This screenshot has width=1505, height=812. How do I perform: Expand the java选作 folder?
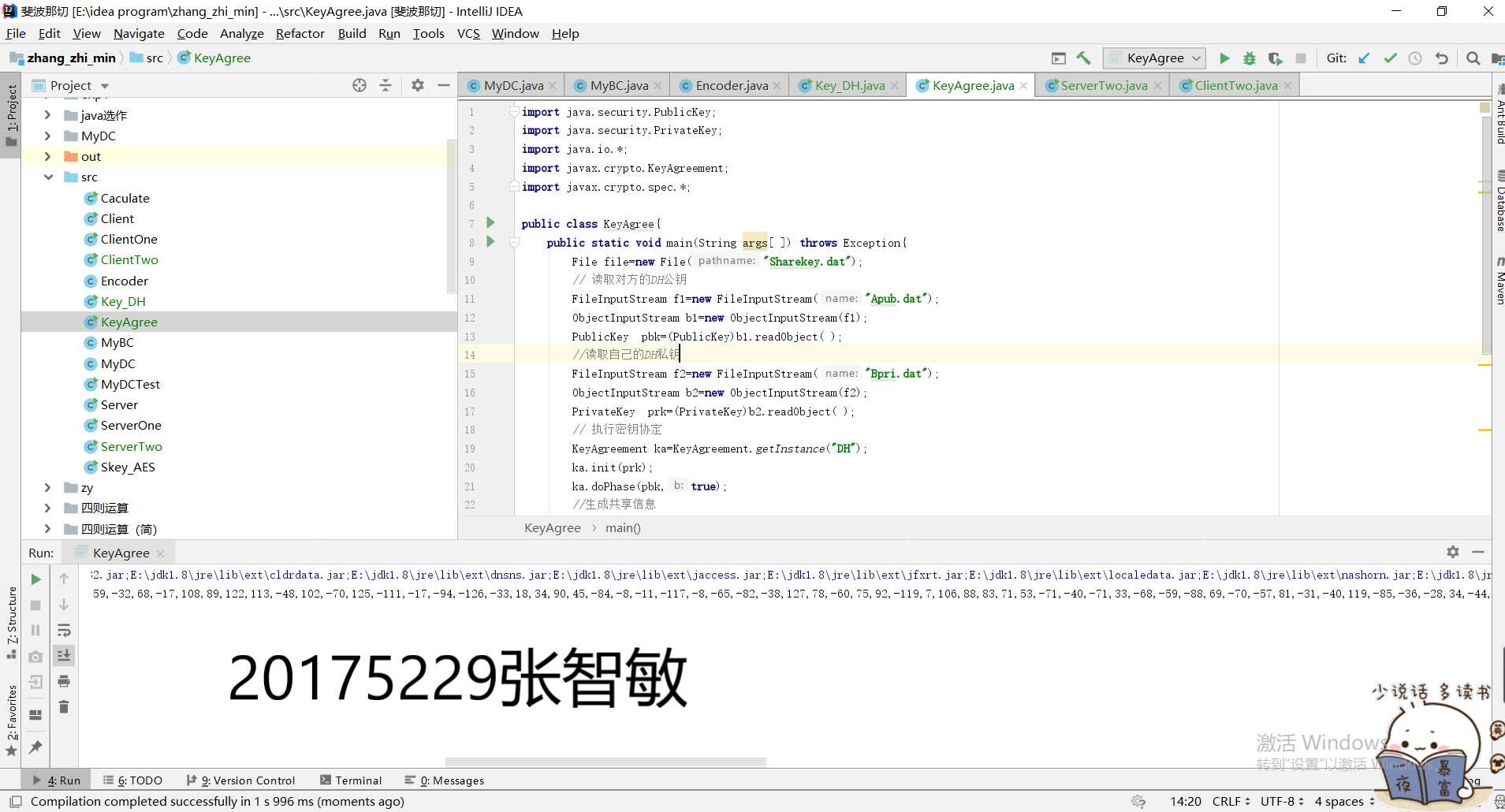tap(47, 115)
